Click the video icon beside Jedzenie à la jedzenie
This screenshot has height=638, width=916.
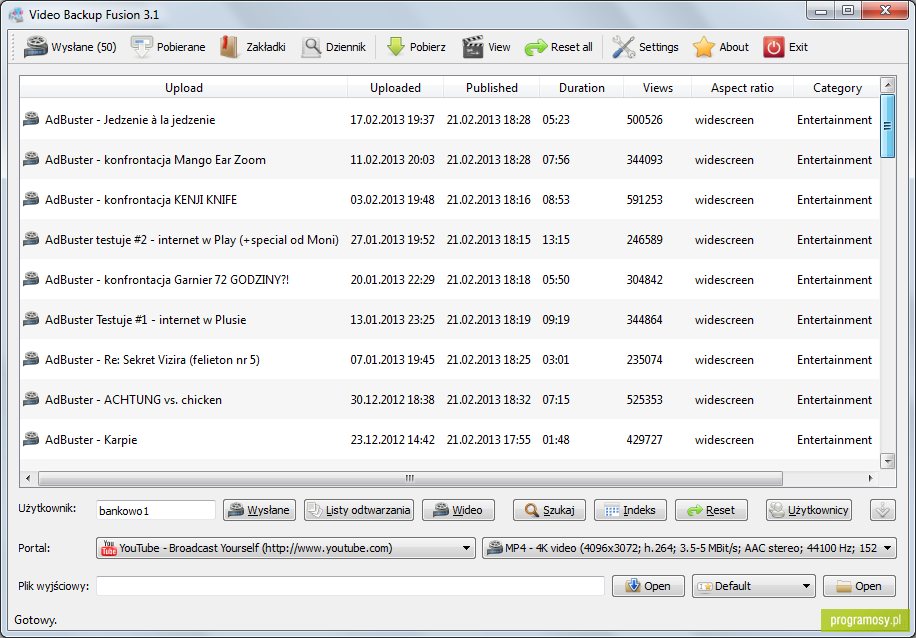31,119
